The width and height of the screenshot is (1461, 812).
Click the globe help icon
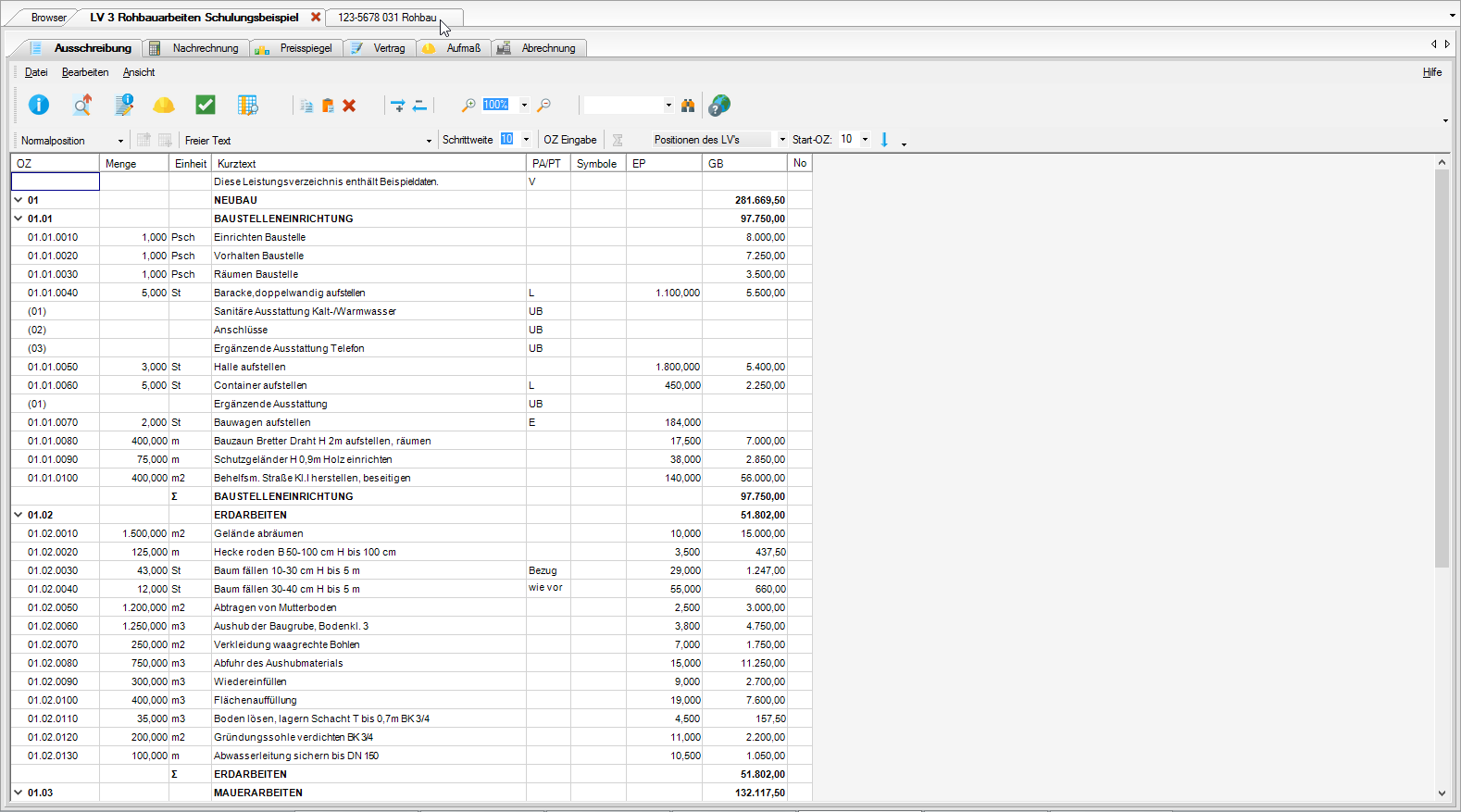click(719, 106)
